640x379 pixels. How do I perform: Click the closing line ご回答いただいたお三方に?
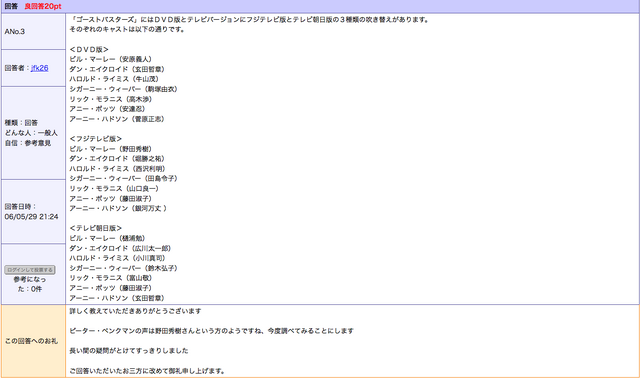[147, 371]
